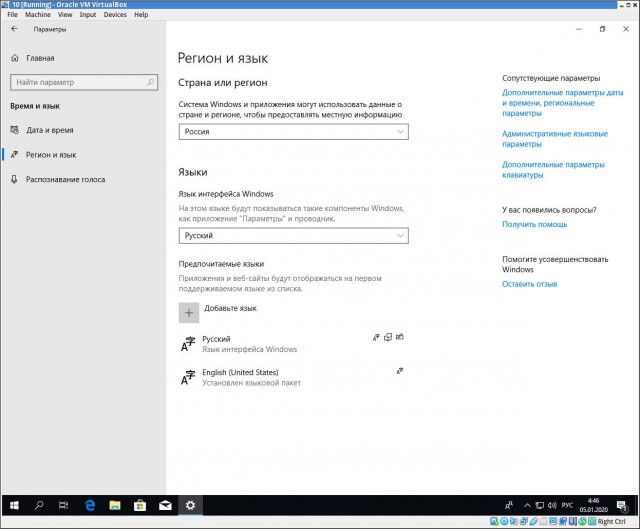Click VirtualBox shared folders indicator

[543, 521]
